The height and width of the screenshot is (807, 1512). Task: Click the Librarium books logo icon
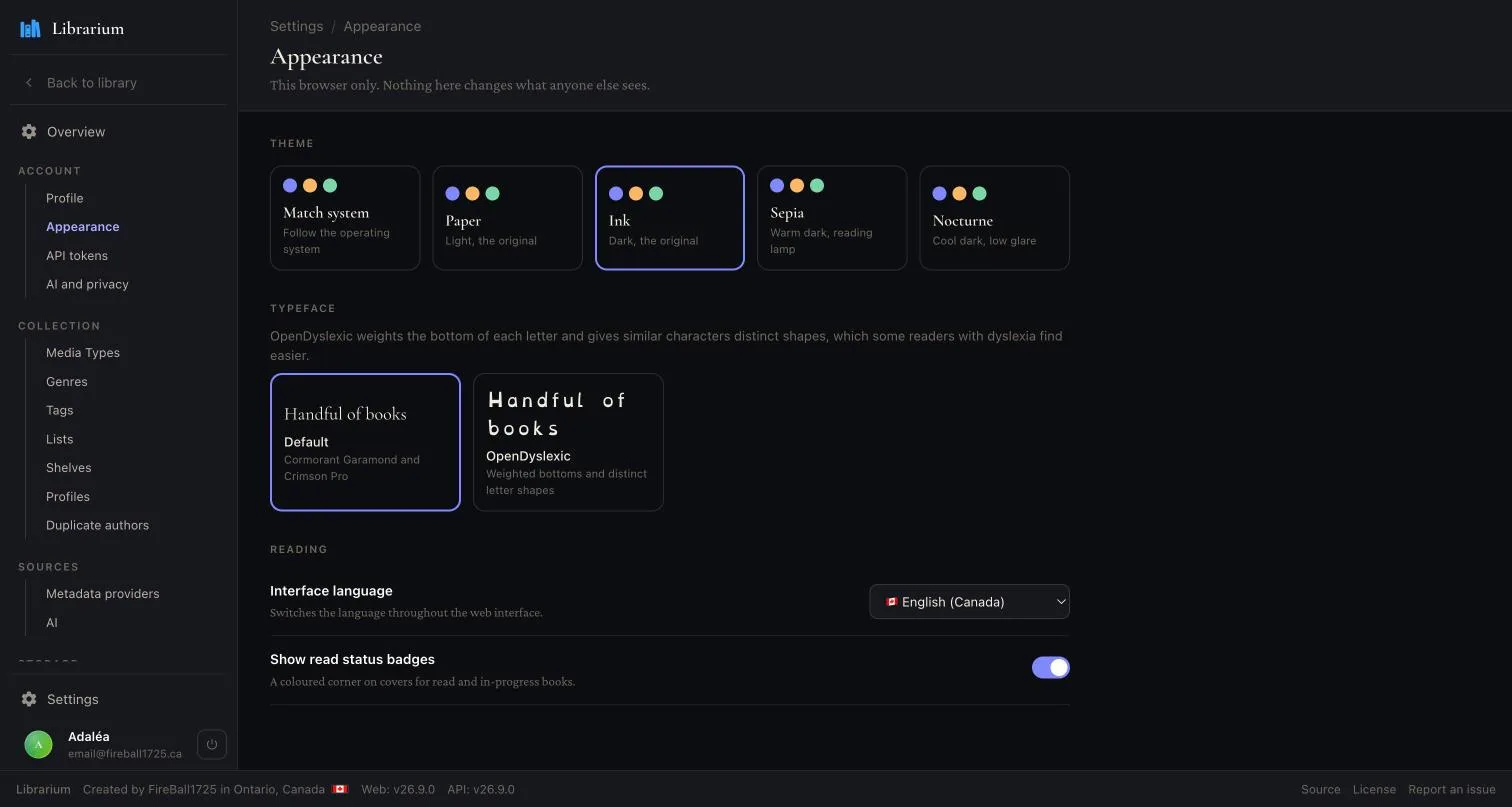click(30, 28)
